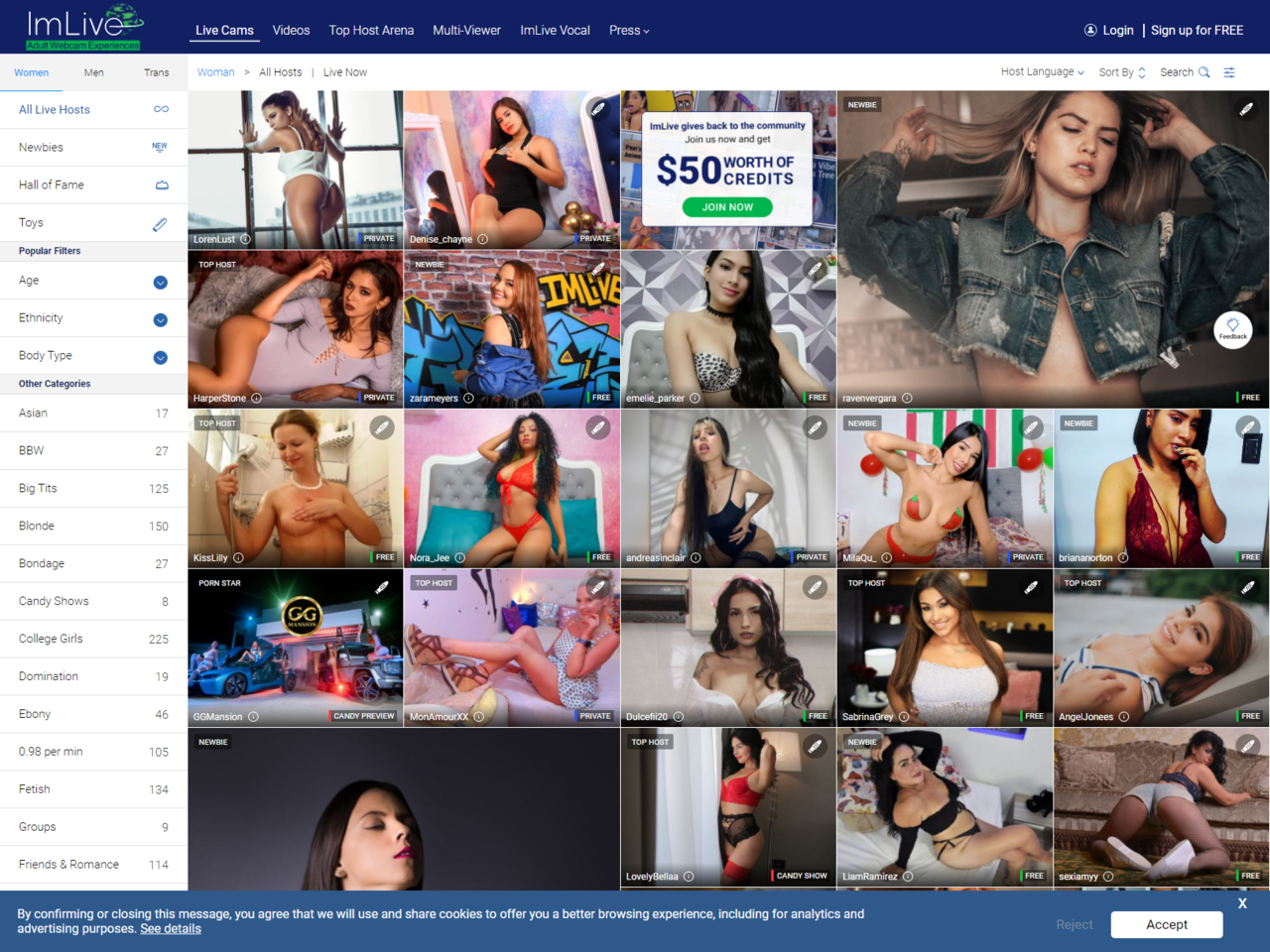
Task: Reject the cookie notice
Action: pos(1074,924)
